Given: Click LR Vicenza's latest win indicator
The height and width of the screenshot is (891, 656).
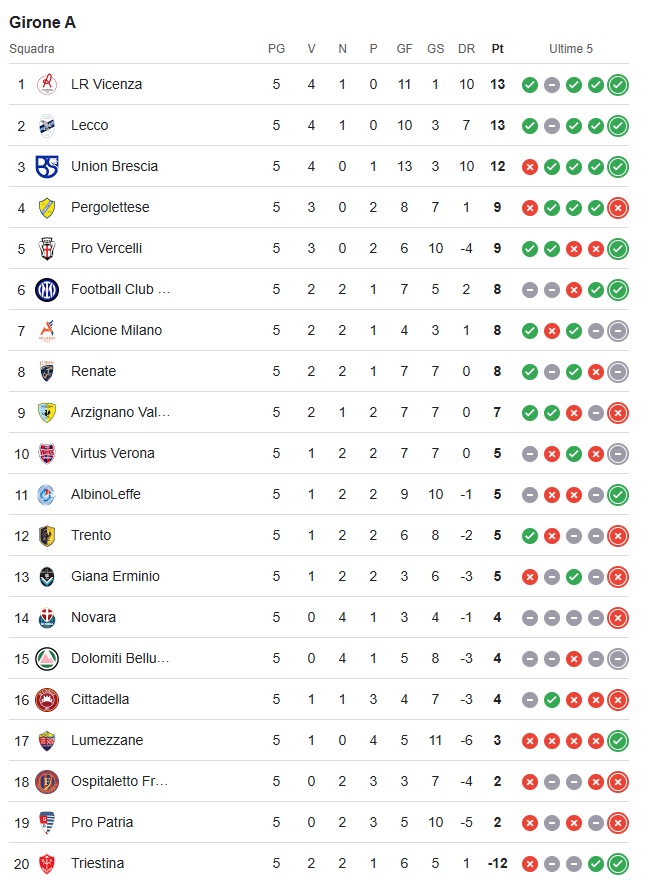Looking at the screenshot, I should [618, 85].
